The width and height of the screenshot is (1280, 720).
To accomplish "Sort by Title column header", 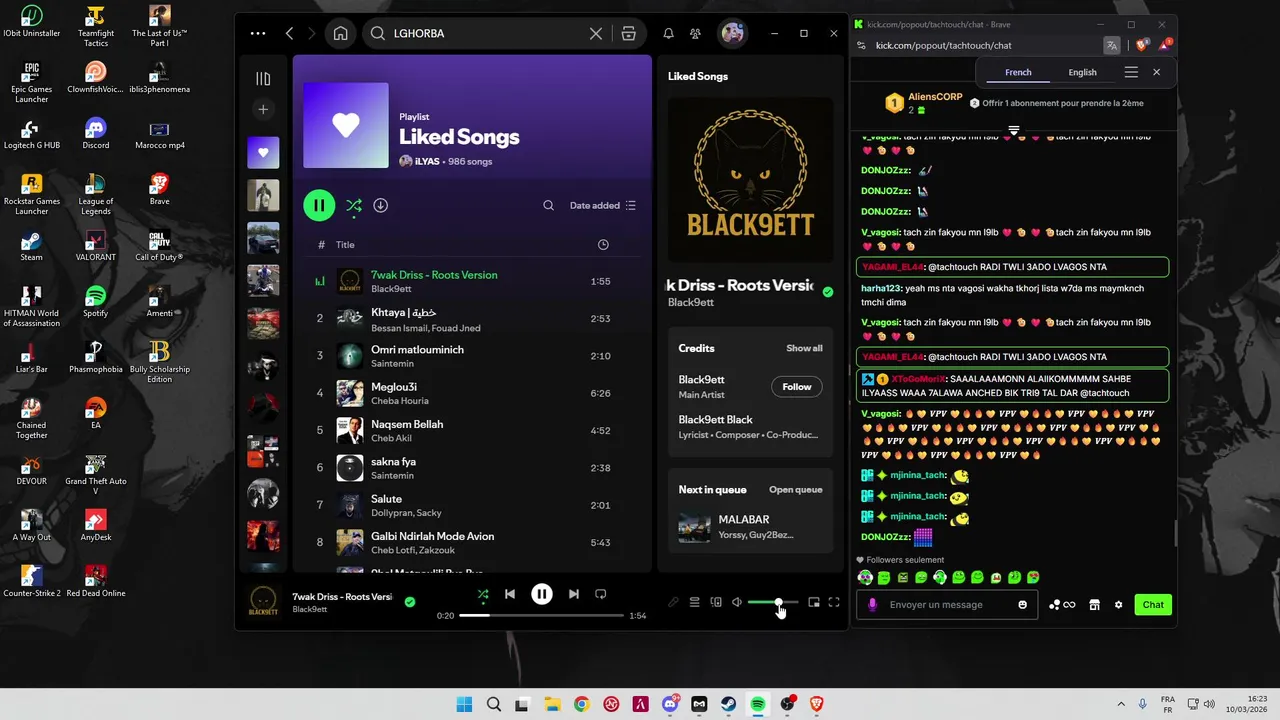I will tap(345, 244).
